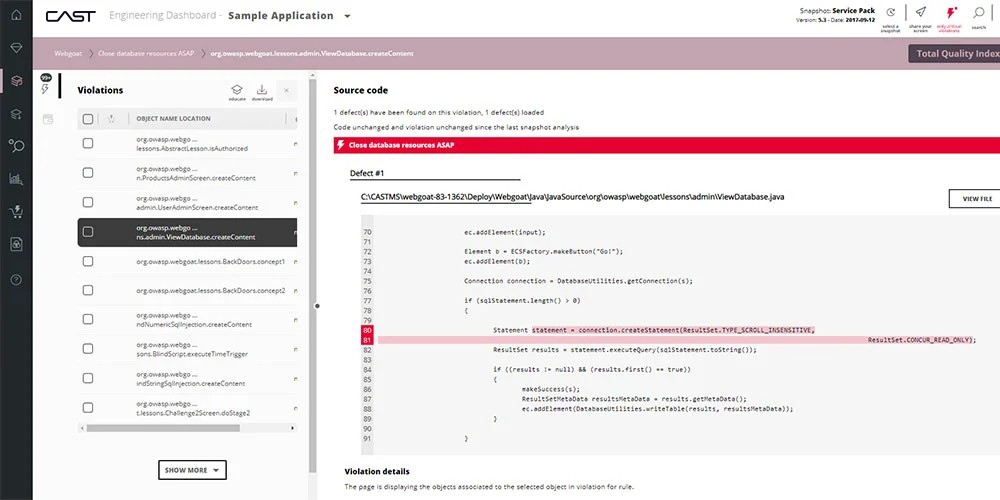Image resolution: width=1000 pixels, height=500 pixels.
Task: Check the AbstractLesson.isAuthorized row checkbox
Action: pyautogui.click(x=88, y=144)
